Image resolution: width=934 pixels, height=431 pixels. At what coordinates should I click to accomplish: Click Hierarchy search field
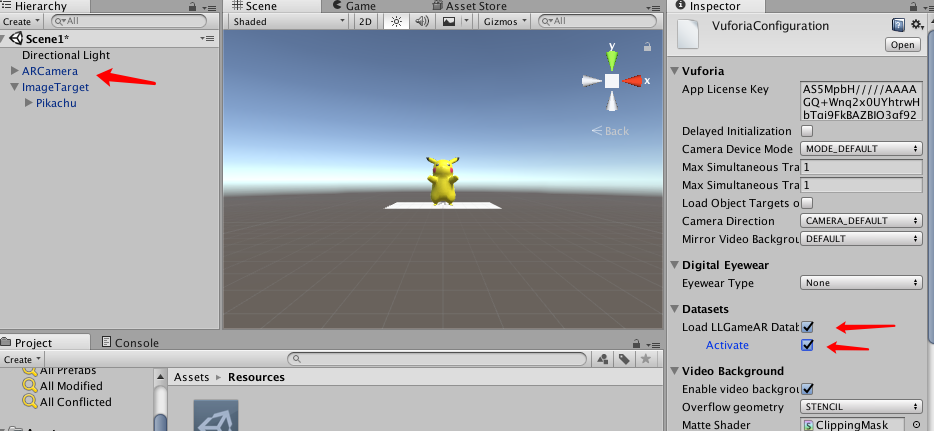(129, 21)
